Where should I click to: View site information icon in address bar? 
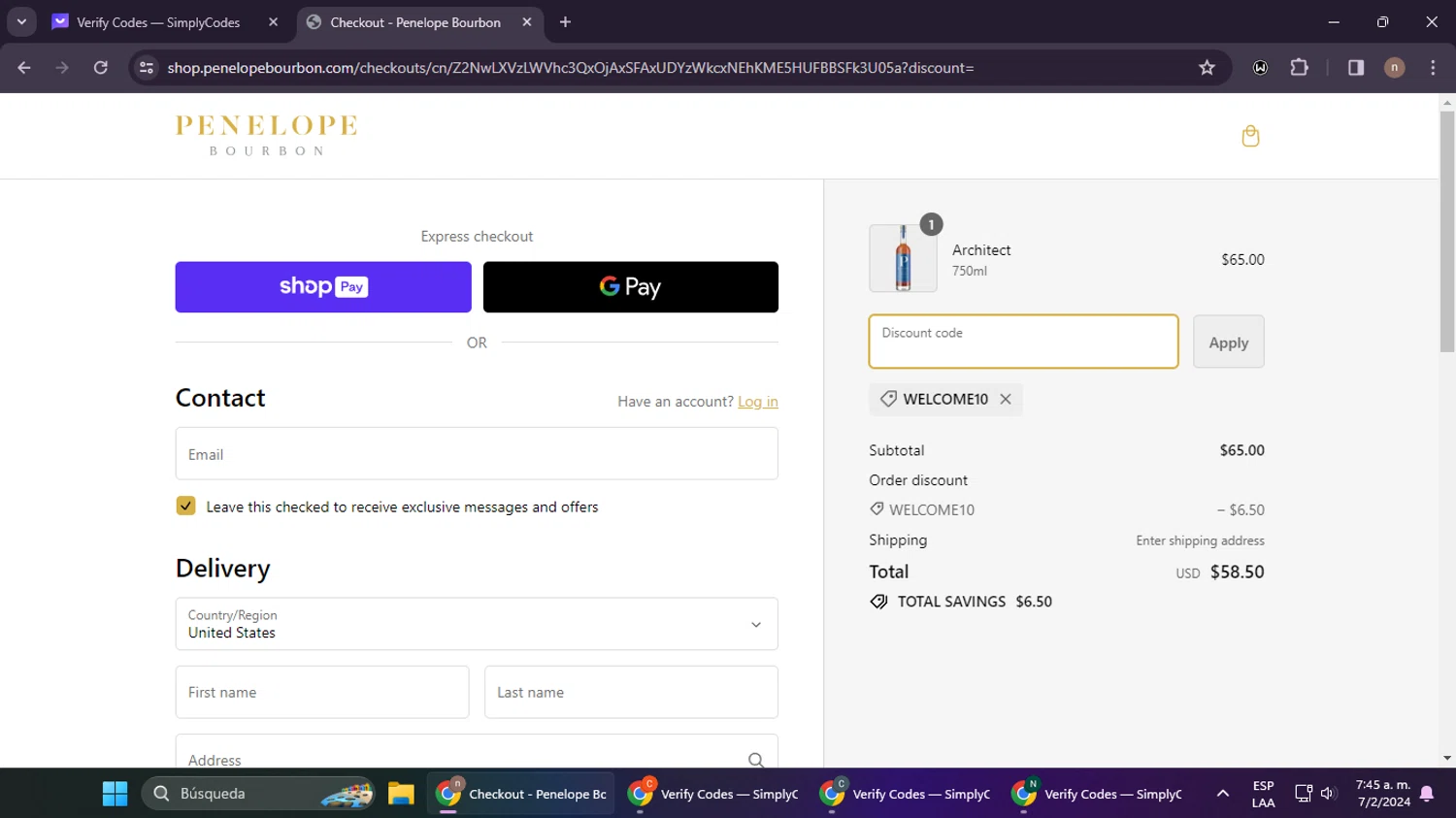[x=147, y=68]
